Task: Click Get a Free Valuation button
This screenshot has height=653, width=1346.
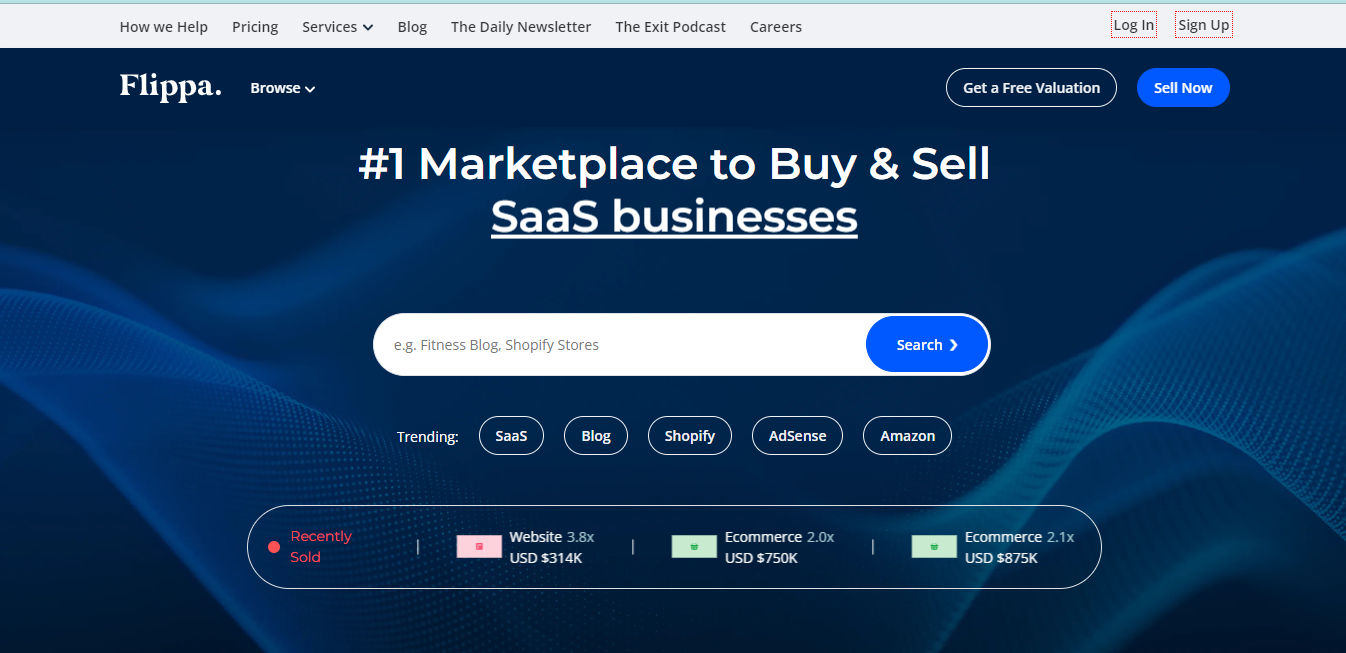Action: [1031, 88]
